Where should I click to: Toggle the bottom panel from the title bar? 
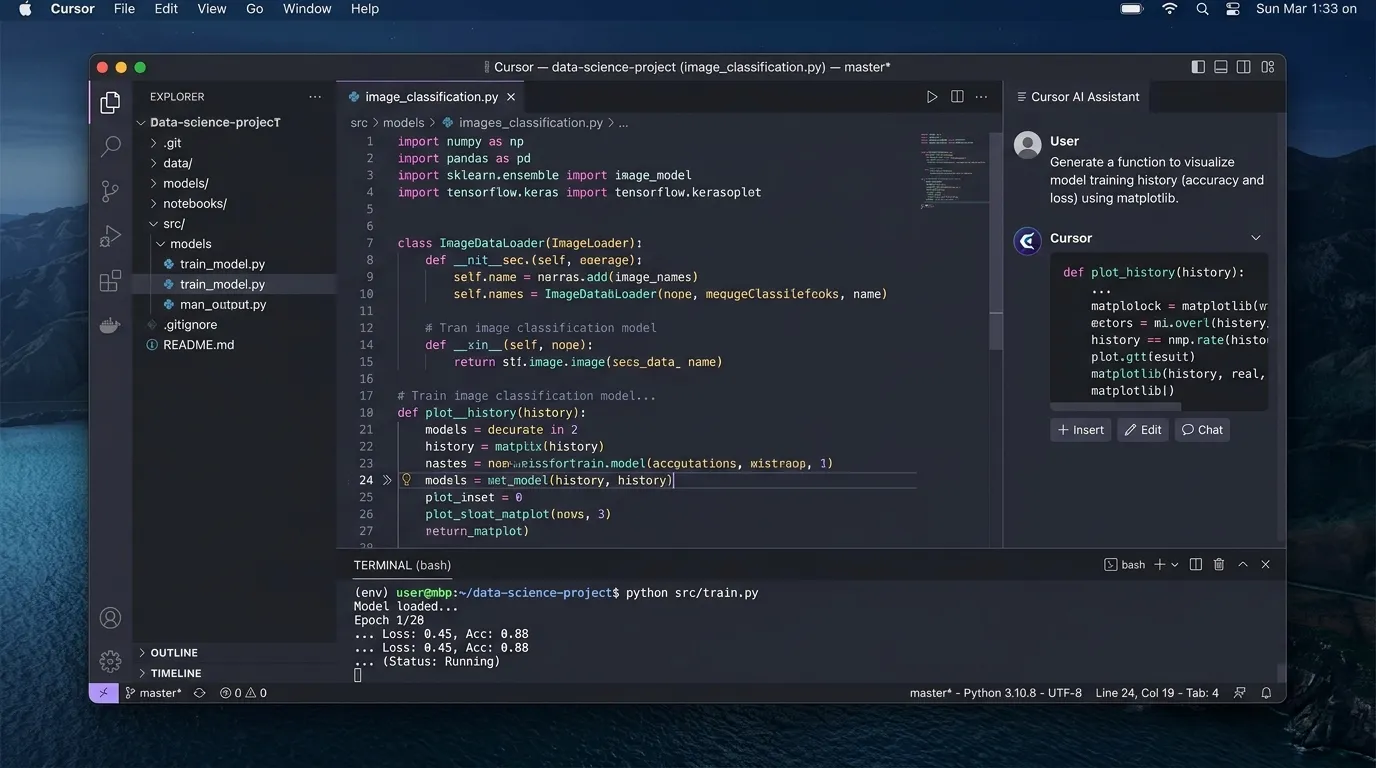(x=1221, y=67)
